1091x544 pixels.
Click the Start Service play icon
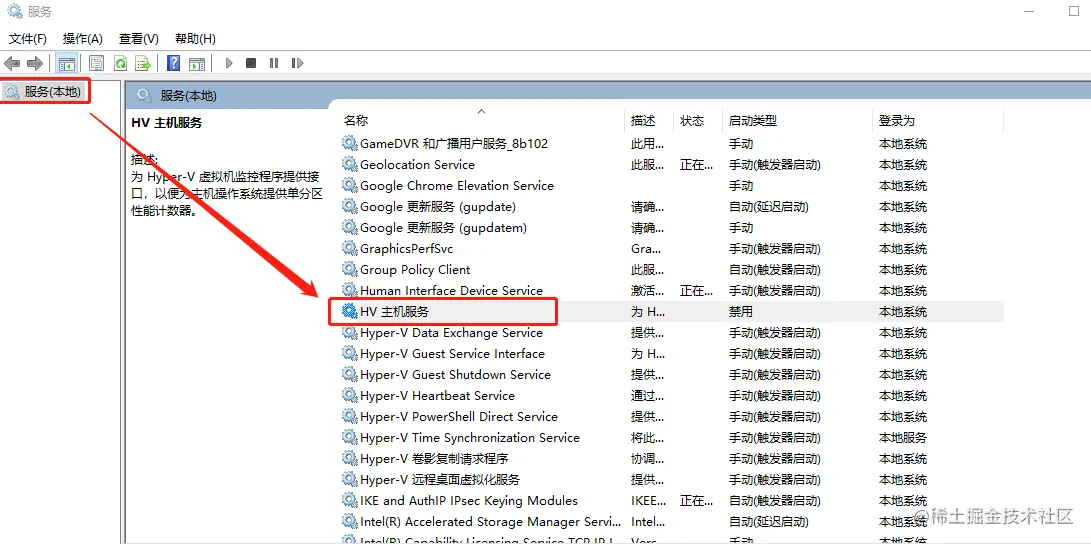pyautogui.click(x=228, y=63)
